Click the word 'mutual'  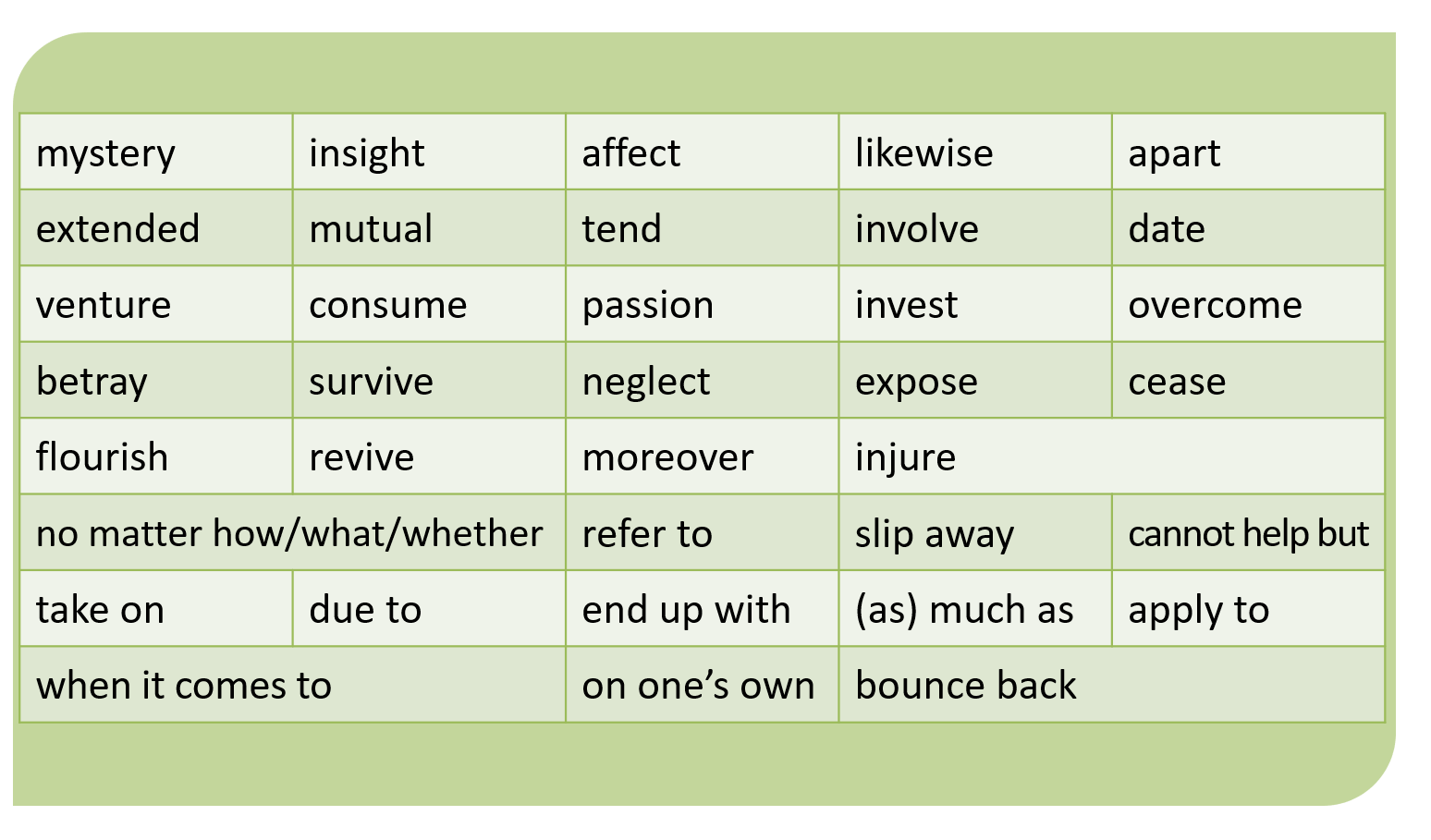(371, 229)
